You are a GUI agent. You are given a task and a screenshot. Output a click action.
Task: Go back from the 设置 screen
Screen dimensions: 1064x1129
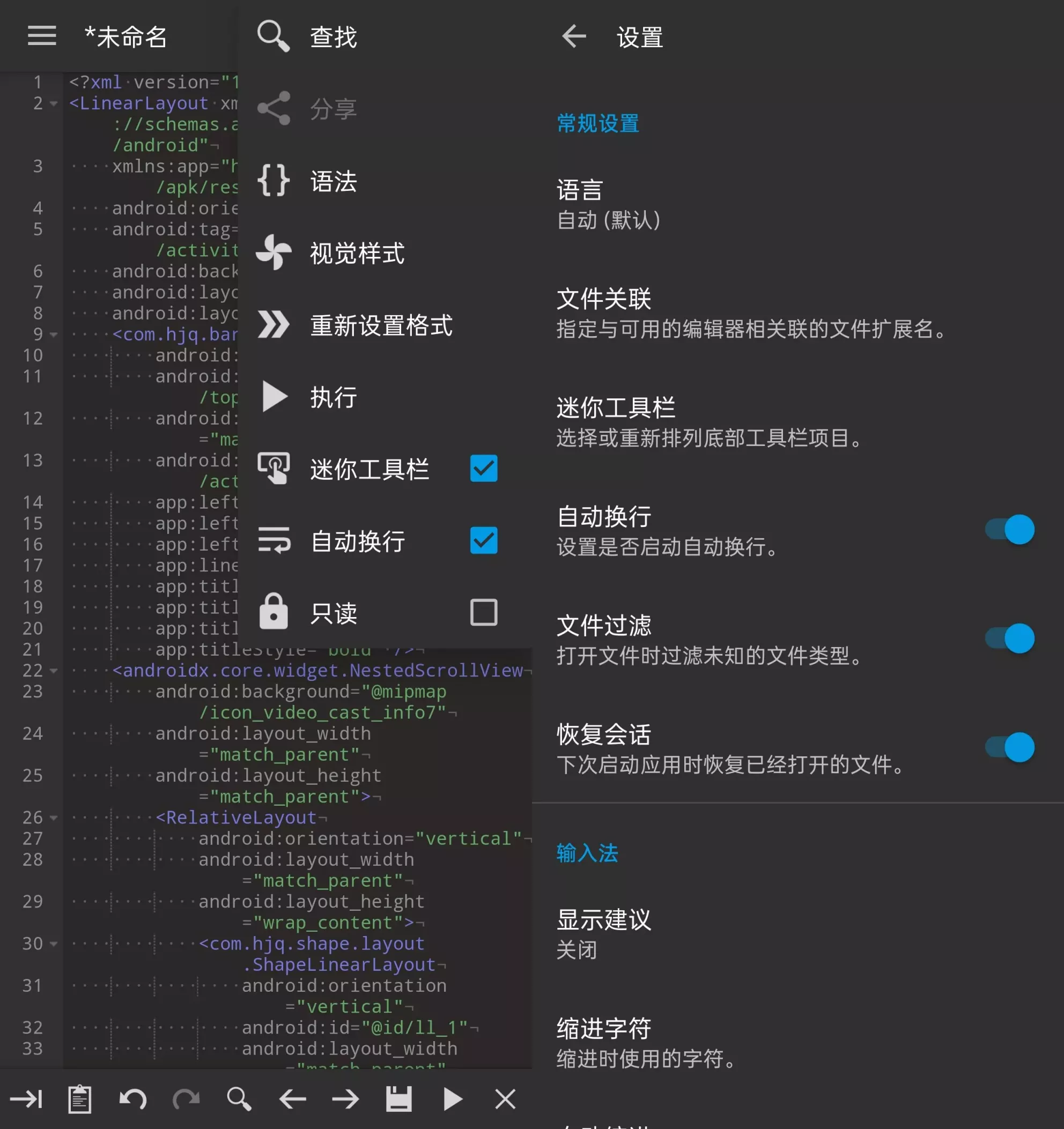pos(574,36)
